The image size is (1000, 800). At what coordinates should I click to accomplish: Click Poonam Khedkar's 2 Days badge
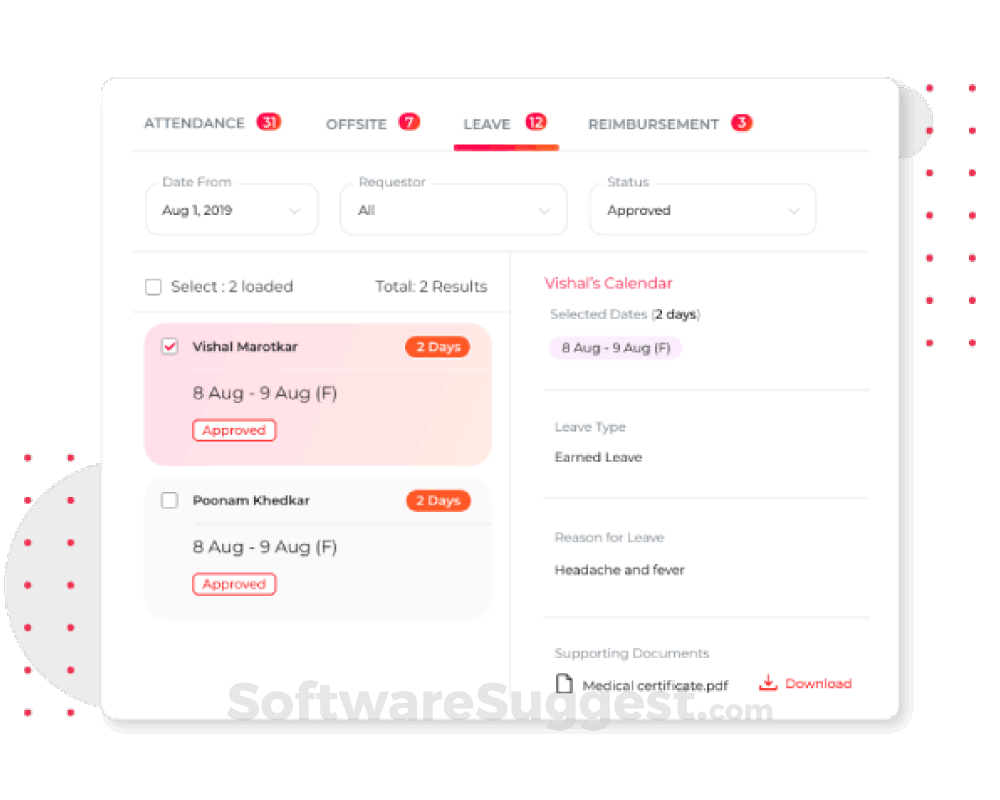pos(438,501)
